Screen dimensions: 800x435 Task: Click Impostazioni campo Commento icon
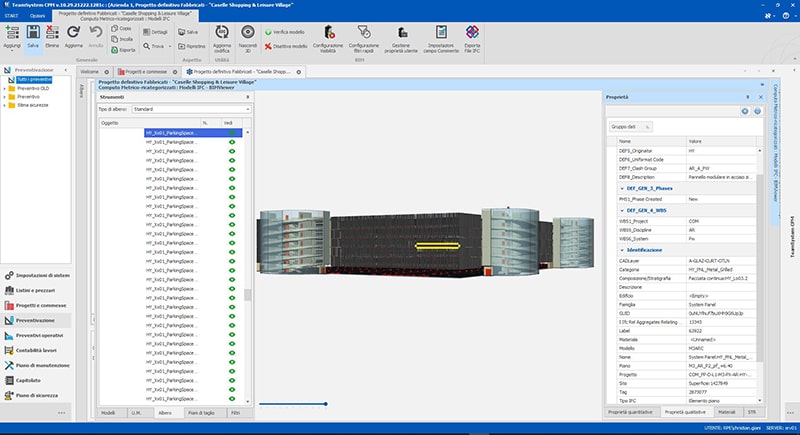(441, 33)
